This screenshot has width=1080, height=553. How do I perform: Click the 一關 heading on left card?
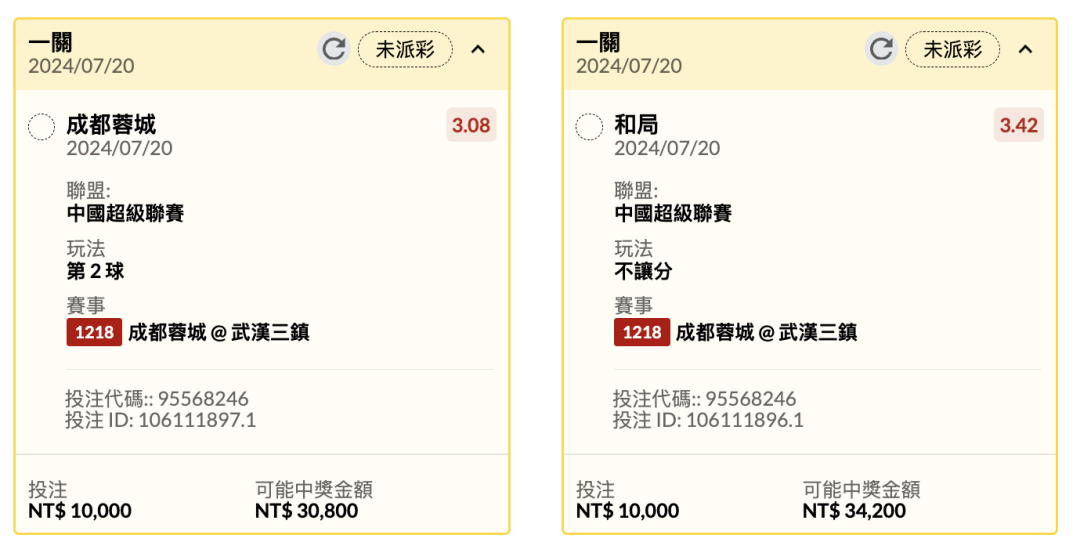tap(50, 42)
